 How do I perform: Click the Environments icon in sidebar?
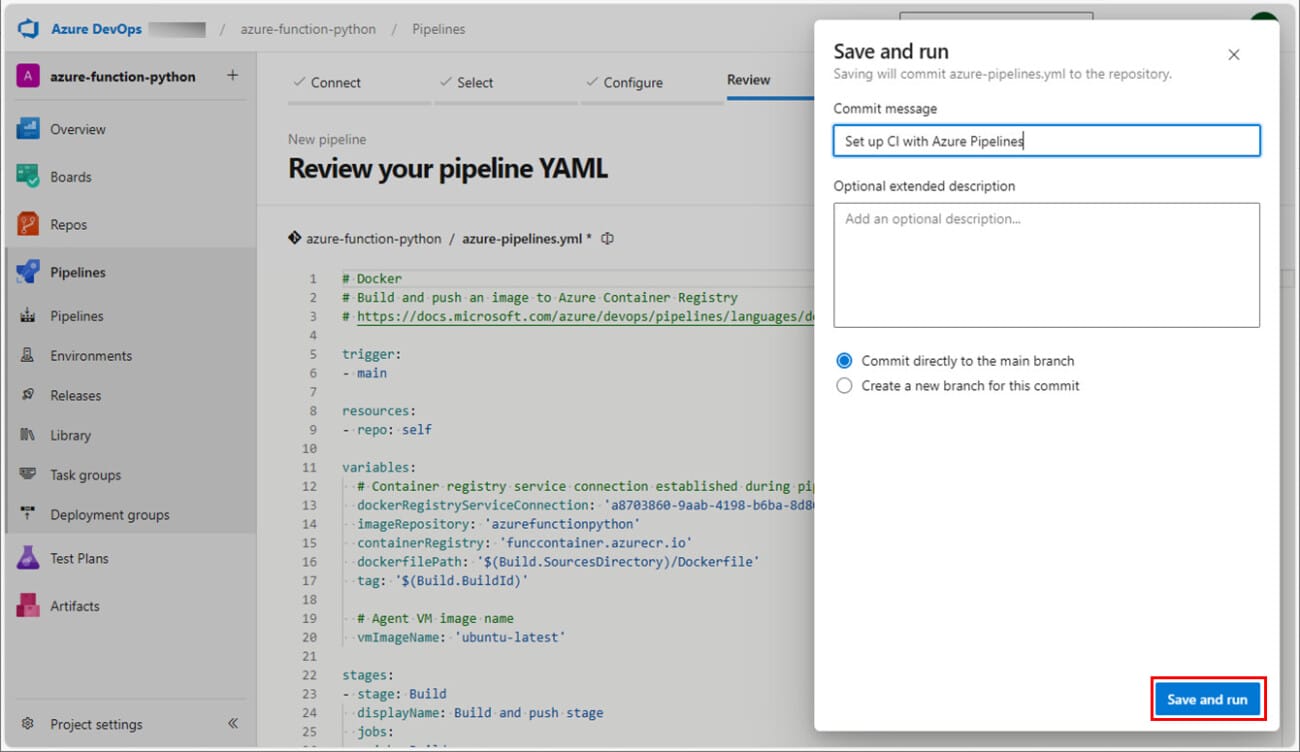point(28,356)
